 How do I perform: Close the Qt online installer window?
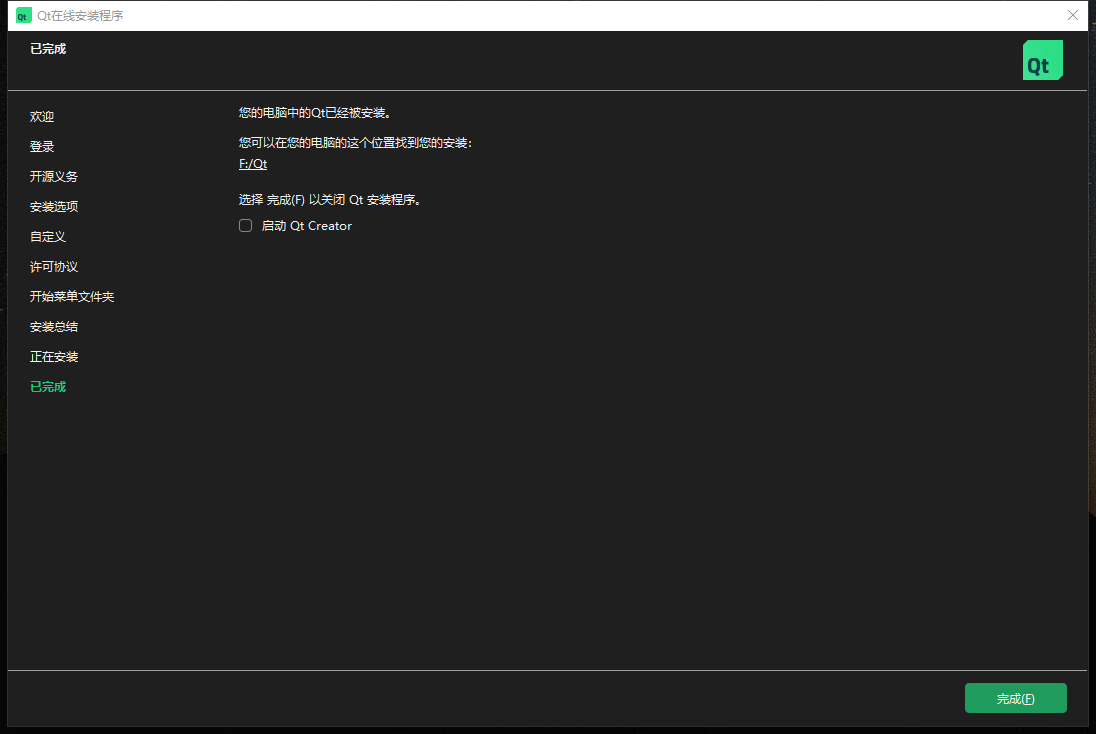1073,15
